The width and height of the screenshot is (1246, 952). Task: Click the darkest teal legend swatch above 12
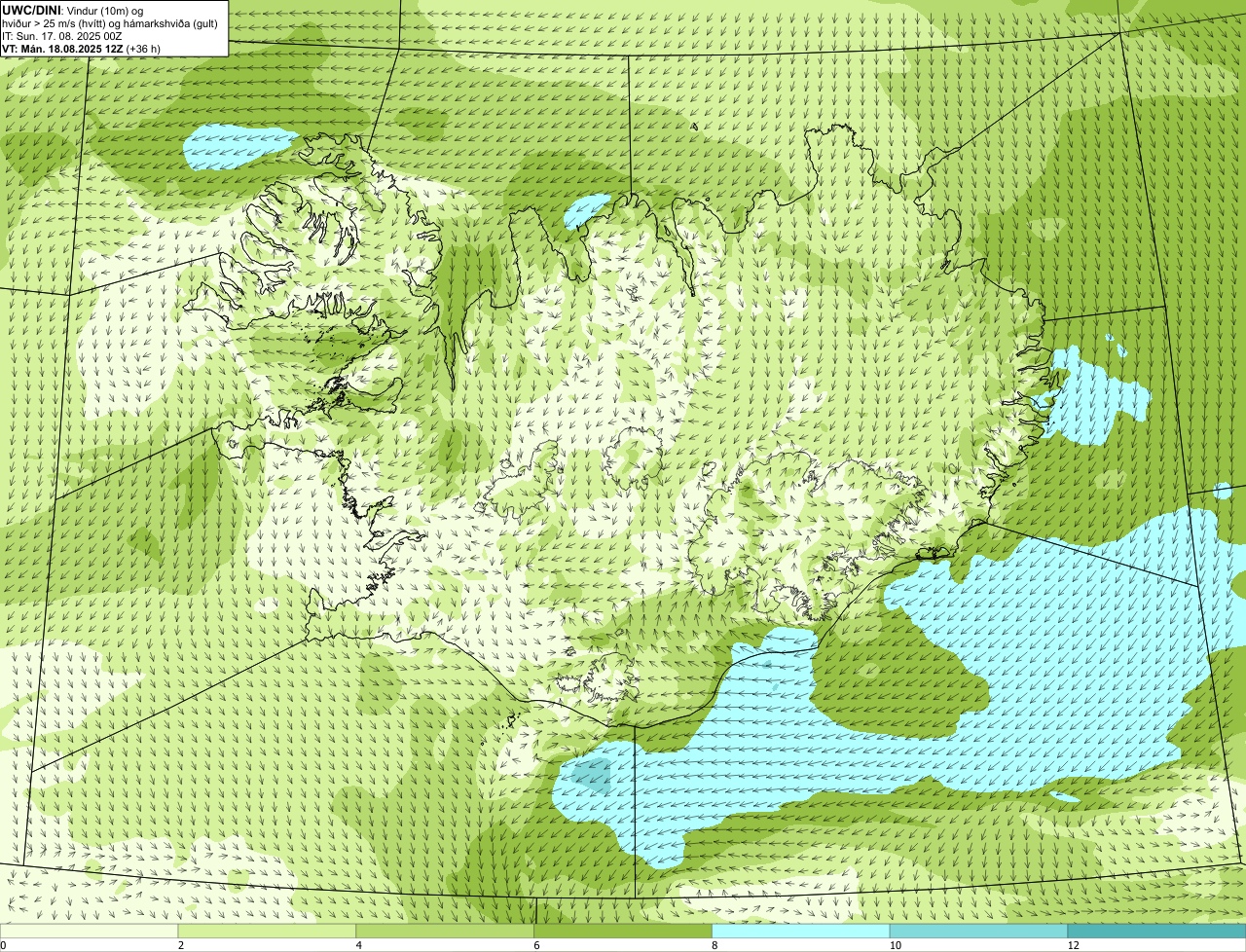click(x=1156, y=932)
